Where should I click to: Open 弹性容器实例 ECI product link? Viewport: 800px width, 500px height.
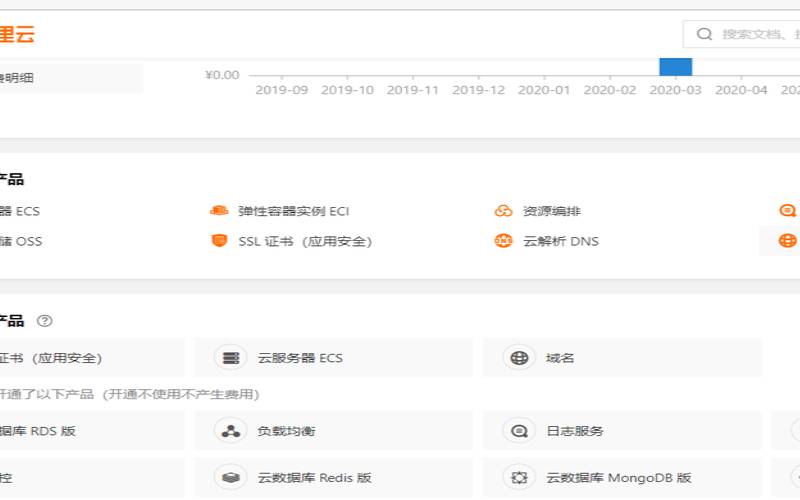[x=293, y=211]
